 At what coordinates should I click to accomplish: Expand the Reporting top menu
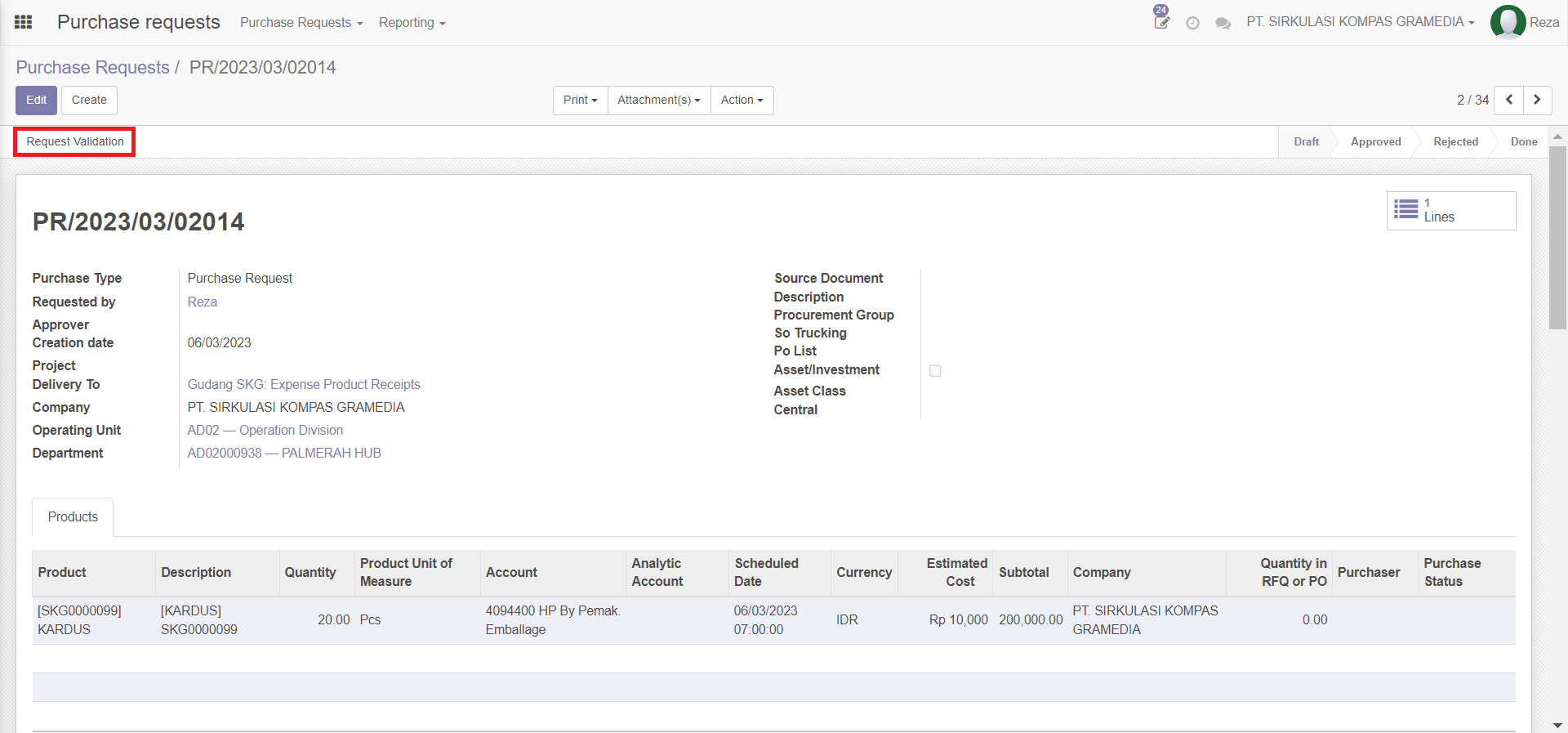pyautogui.click(x=412, y=23)
